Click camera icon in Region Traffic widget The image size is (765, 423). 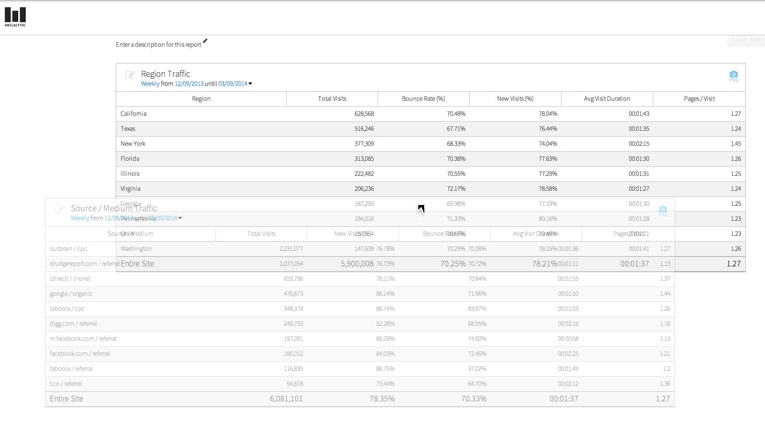pyautogui.click(x=733, y=75)
